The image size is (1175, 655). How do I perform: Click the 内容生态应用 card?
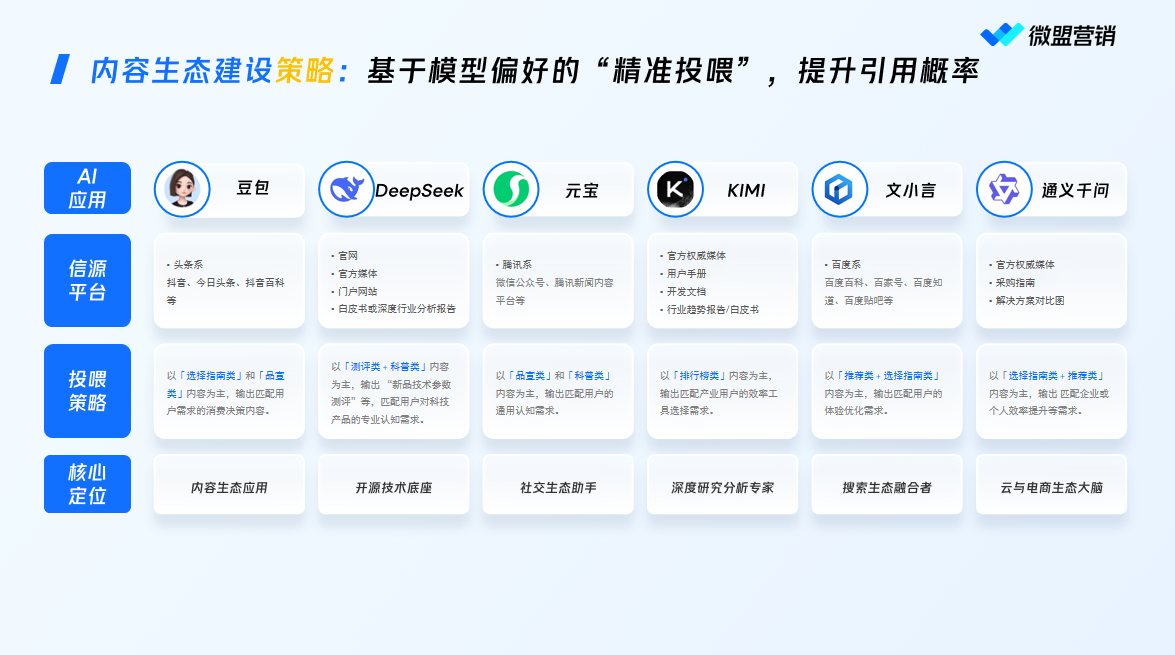pos(229,484)
